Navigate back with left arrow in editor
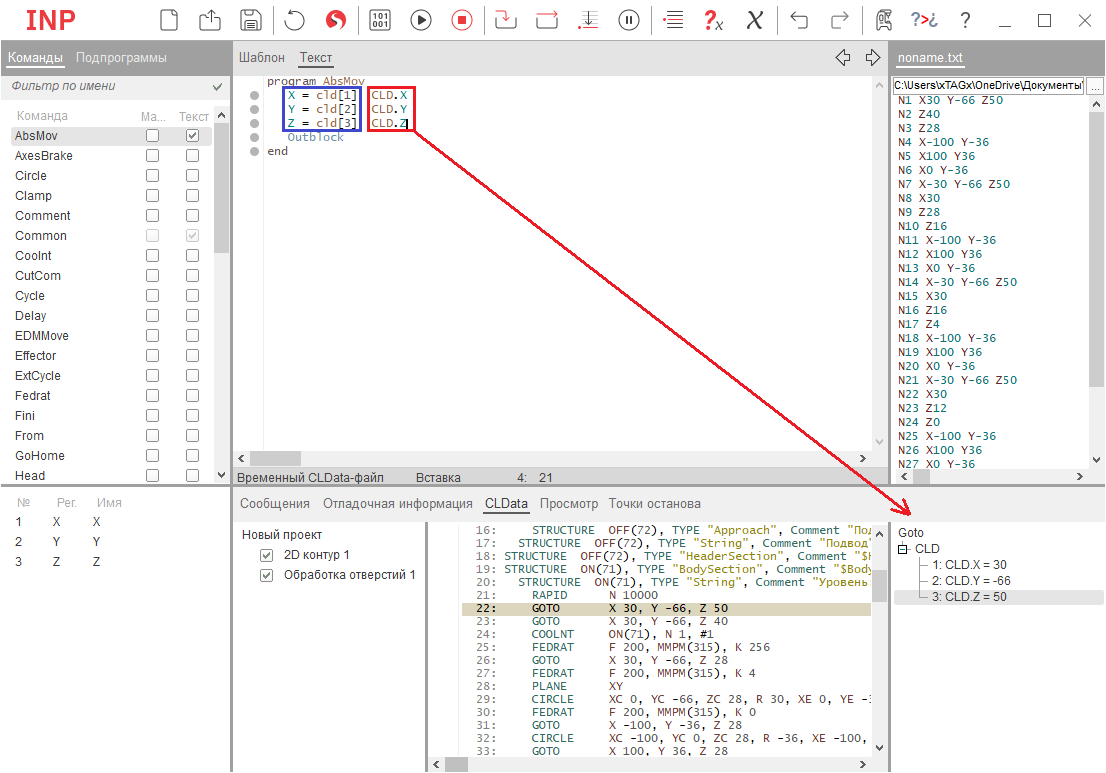This screenshot has height=773, width=1106. pyautogui.click(x=843, y=58)
